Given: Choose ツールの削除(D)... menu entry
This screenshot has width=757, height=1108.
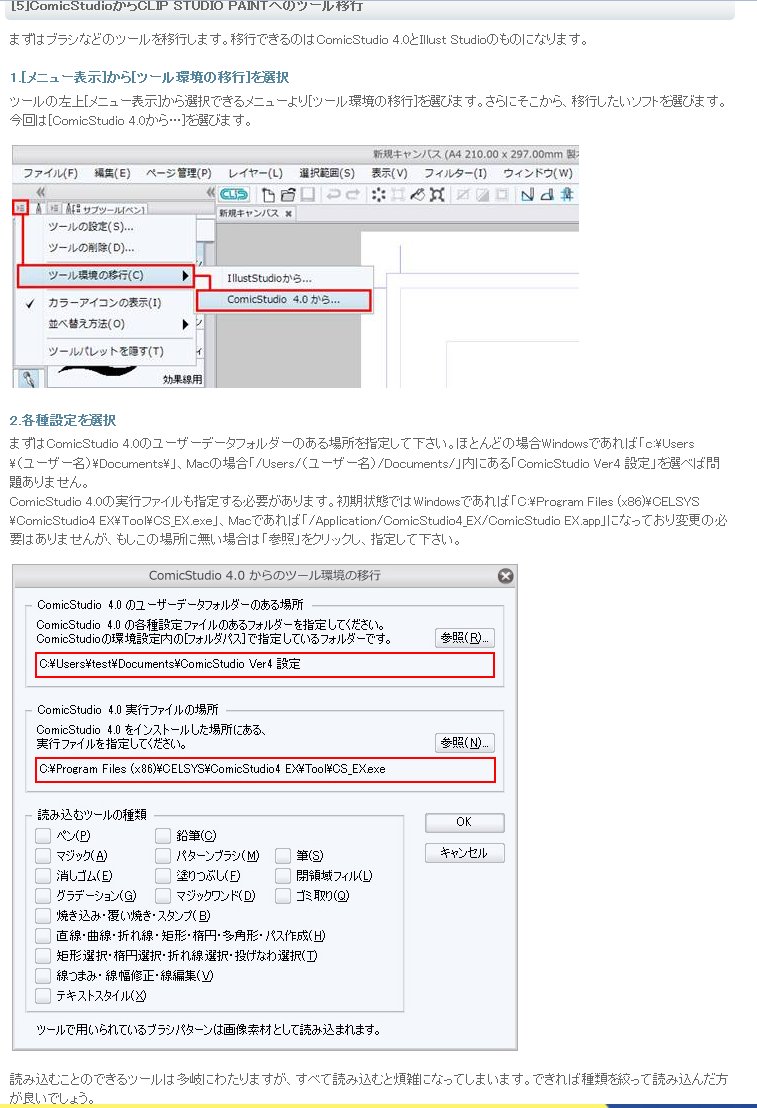Looking at the screenshot, I should (x=105, y=248).
